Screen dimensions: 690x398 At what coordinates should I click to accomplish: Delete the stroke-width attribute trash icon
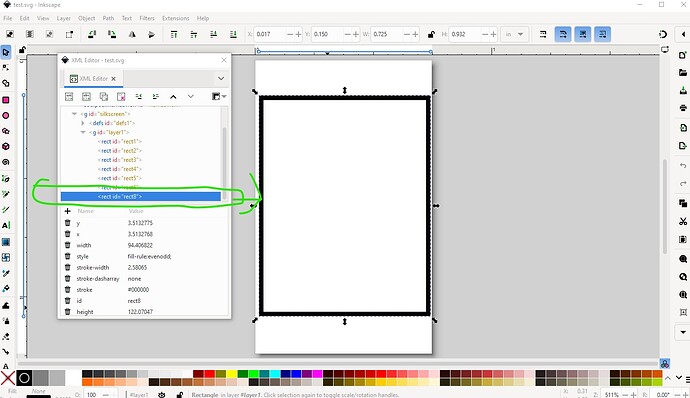click(67, 267)
